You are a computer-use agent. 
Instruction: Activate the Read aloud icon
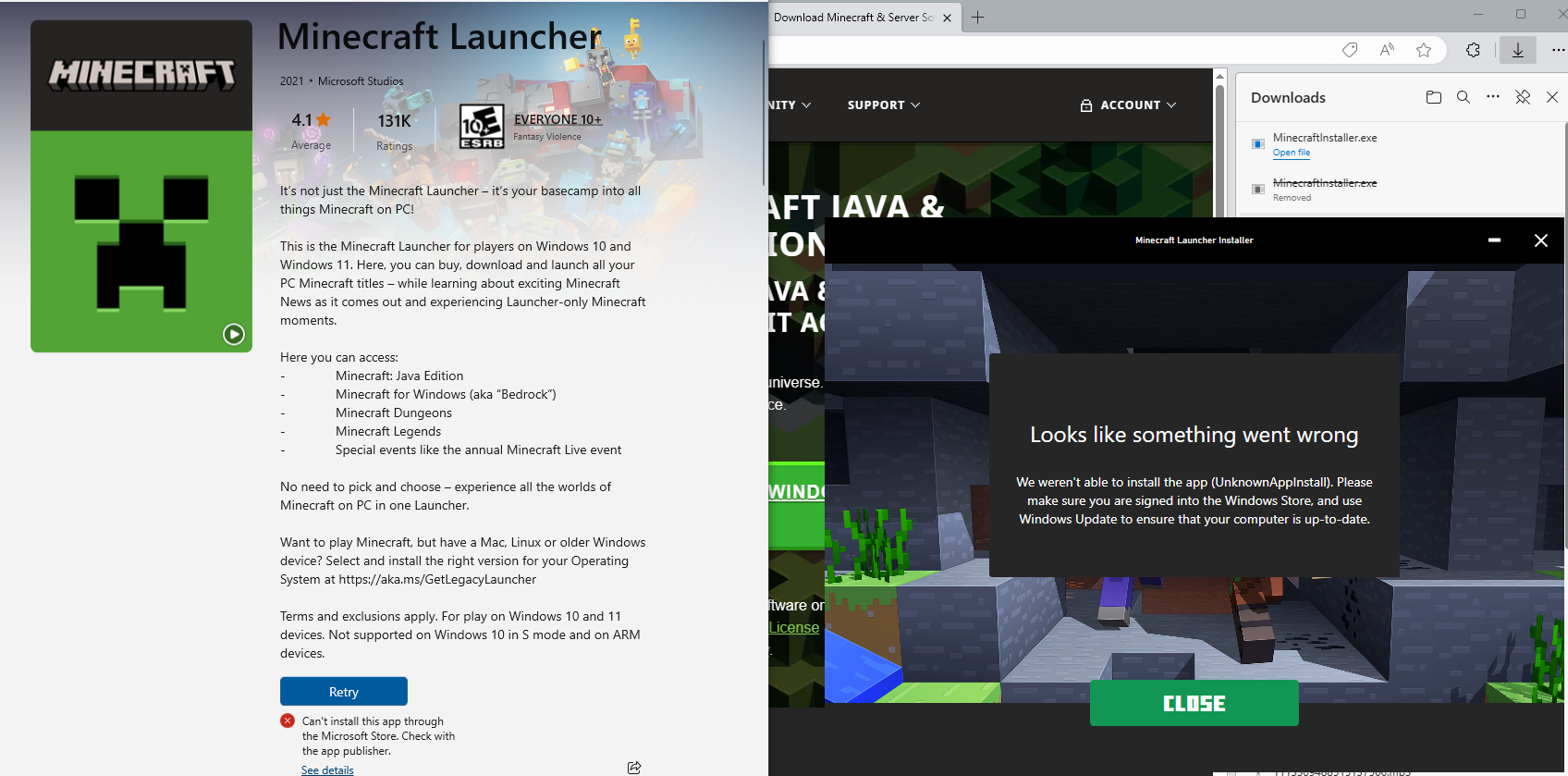1387,50
